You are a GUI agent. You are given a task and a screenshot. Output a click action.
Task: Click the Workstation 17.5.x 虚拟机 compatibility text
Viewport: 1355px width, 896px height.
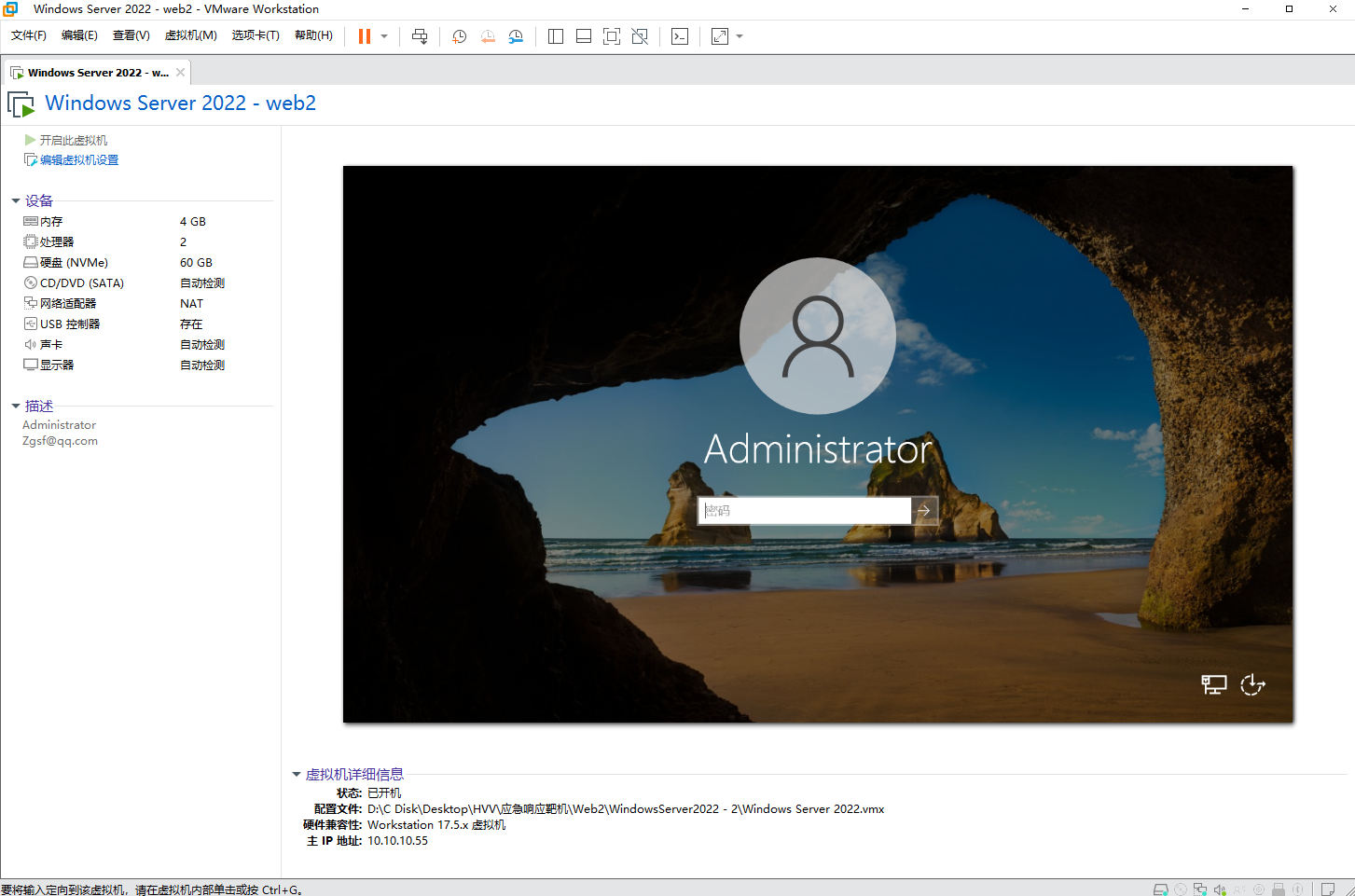pos(436,825)
